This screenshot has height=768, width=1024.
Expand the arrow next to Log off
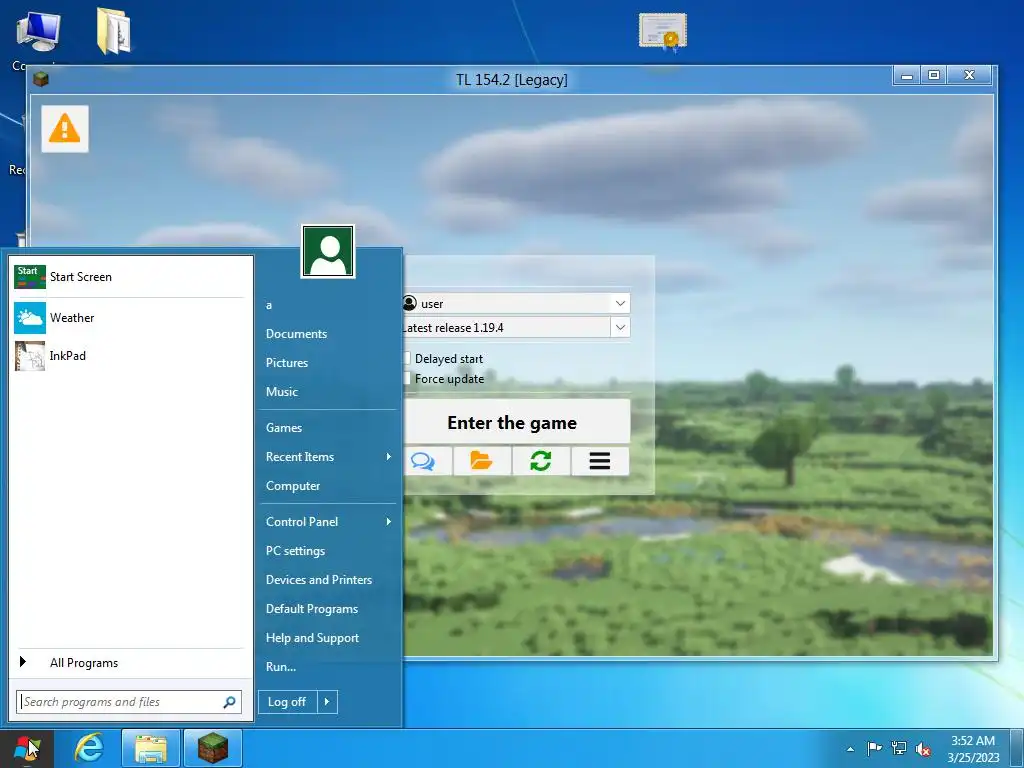327,701
